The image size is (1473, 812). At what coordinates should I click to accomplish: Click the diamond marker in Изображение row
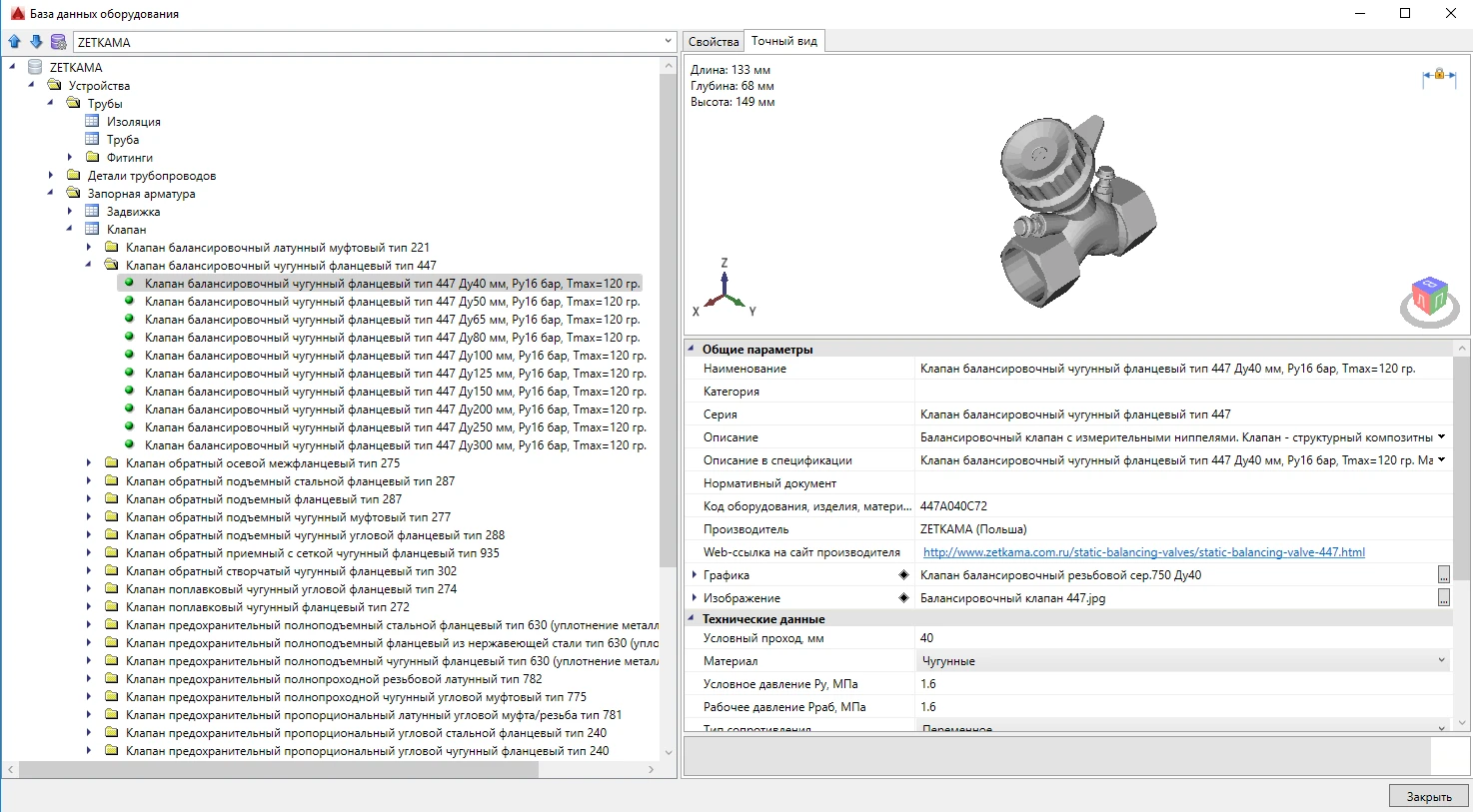[903, 598]
